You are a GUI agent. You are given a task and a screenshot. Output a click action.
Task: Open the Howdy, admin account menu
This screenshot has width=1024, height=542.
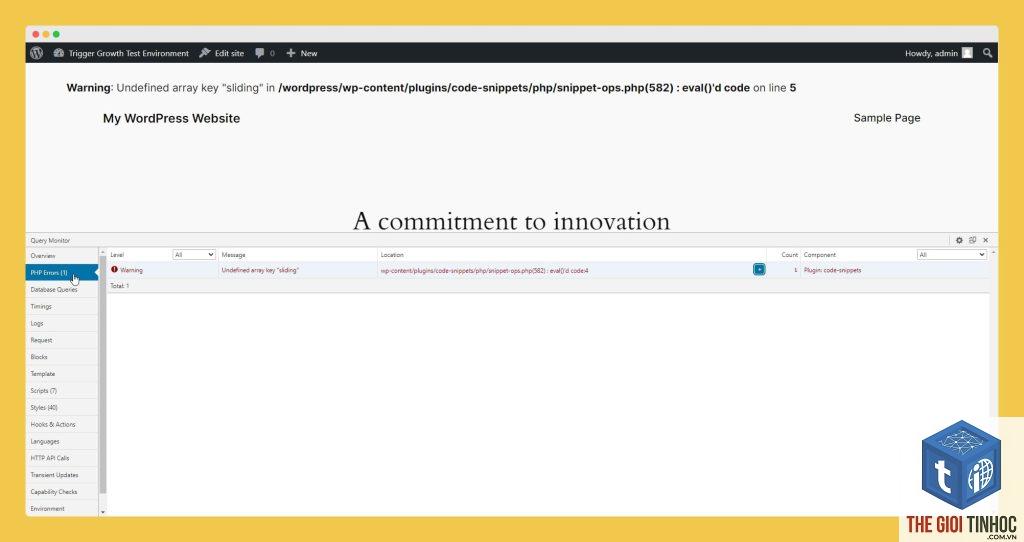(x=931, y=54)
